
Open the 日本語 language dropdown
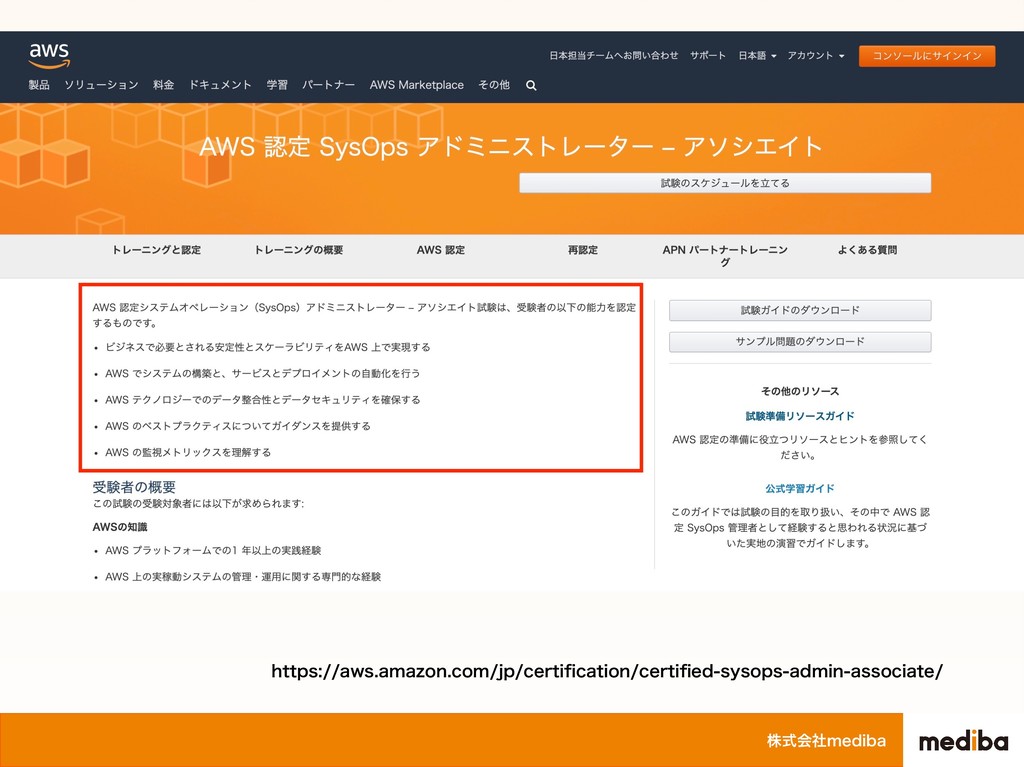757,56
